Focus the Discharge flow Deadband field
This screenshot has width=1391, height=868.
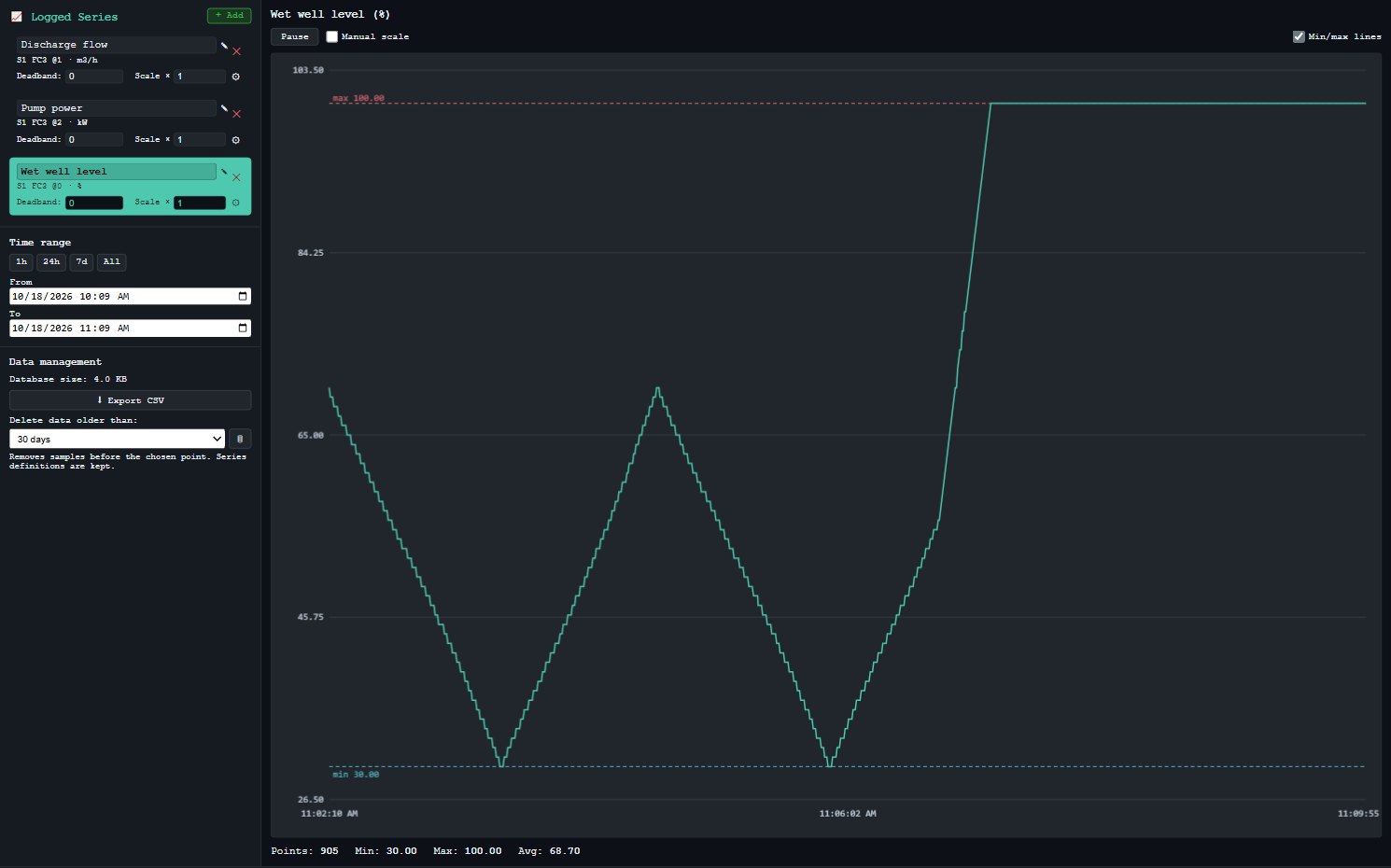[x=94, y=77]
